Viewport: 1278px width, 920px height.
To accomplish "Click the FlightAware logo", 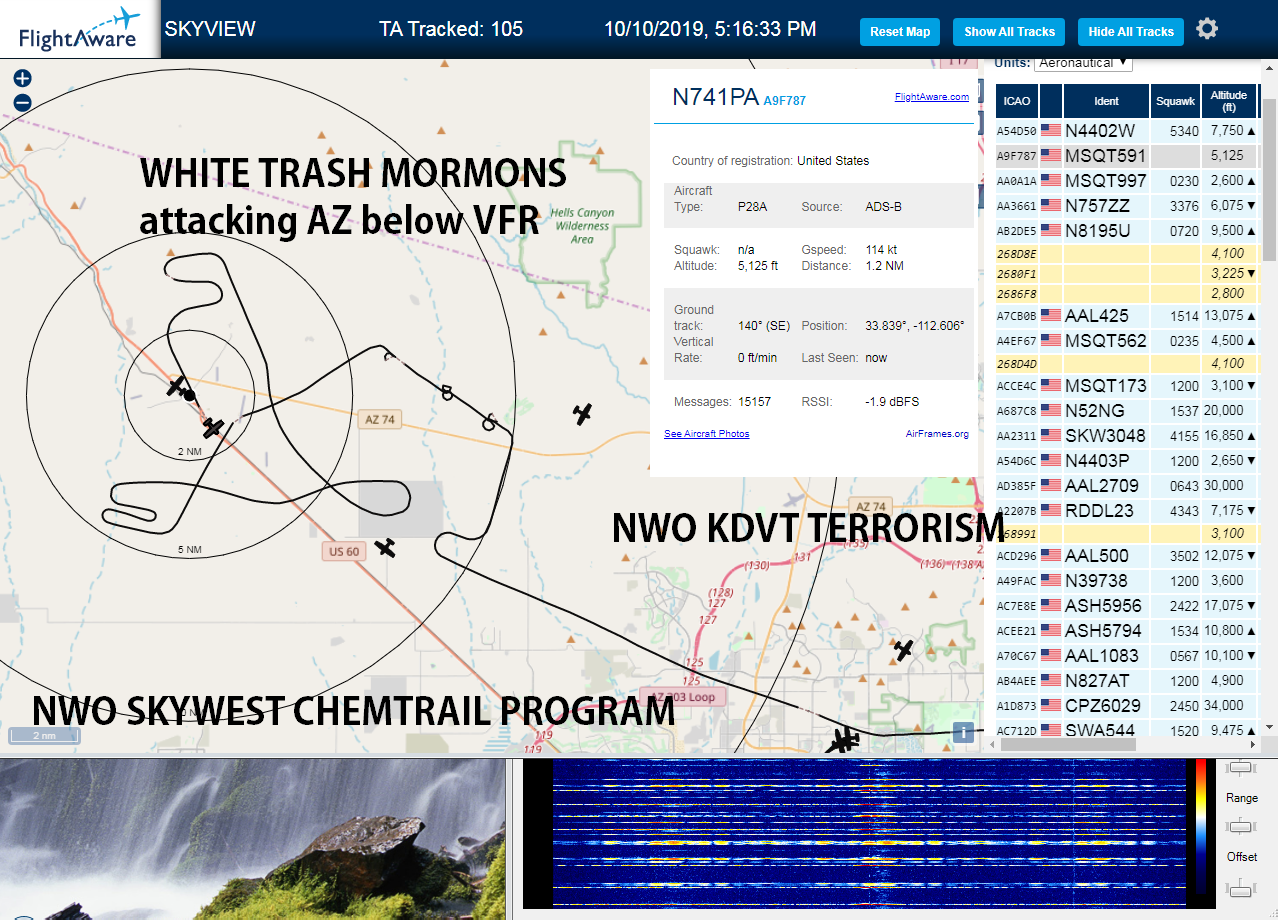I will (x=80, y=29).
